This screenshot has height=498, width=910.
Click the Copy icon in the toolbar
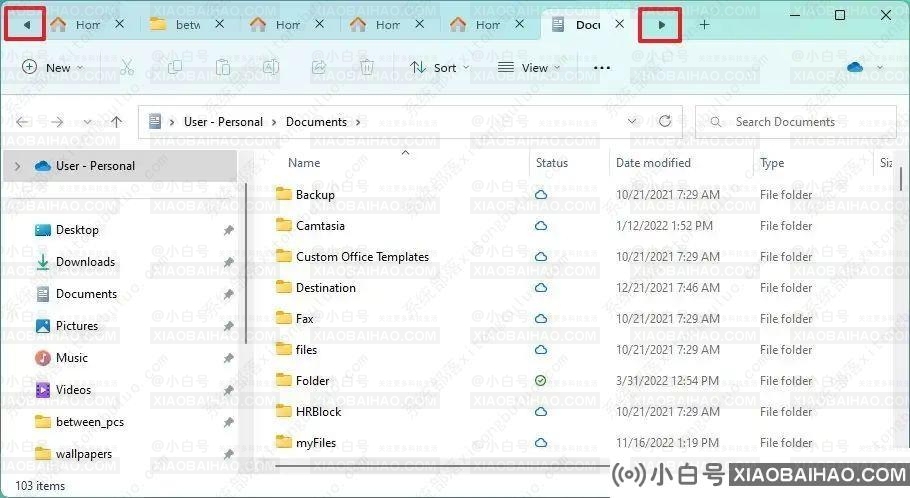point(175,68)
